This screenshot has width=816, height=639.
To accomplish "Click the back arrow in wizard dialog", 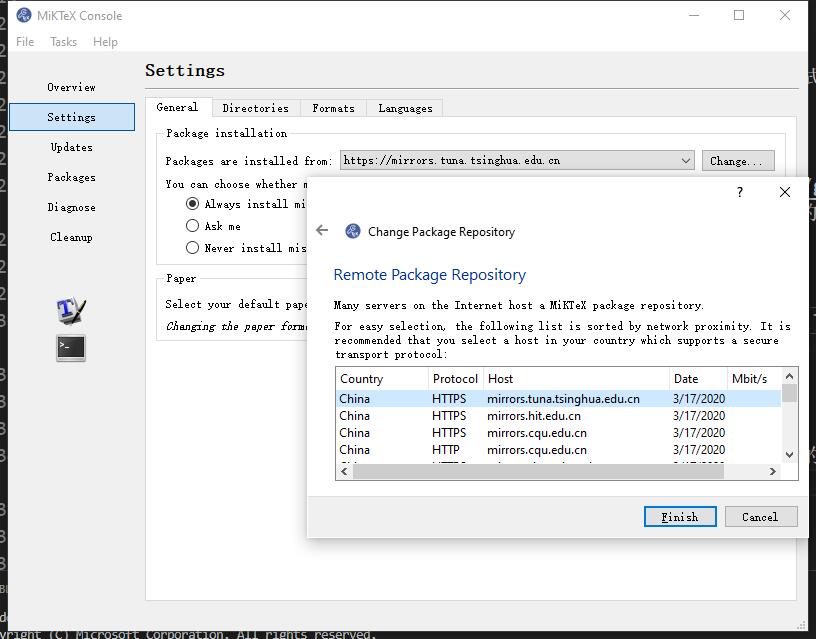I will (322, 231).
